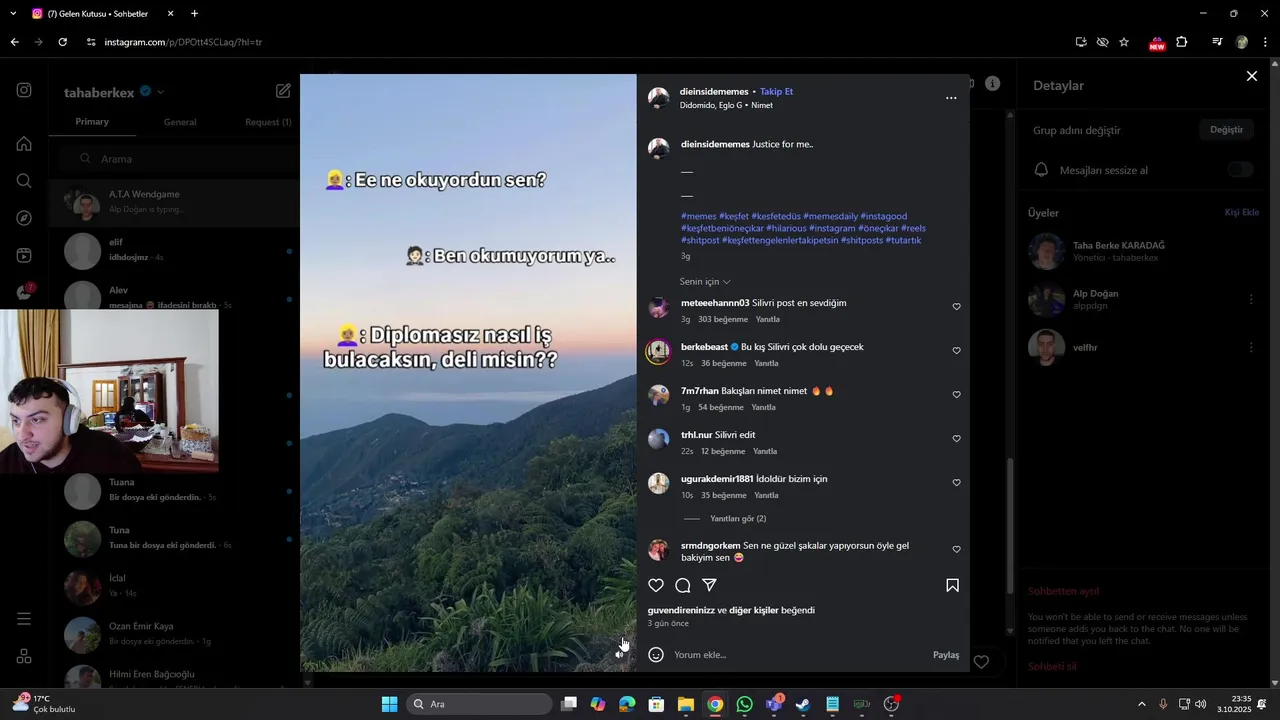Click Değiştir to change group name
Image resolution: width=1280 pixels, height=720 pixels.
1226,130
